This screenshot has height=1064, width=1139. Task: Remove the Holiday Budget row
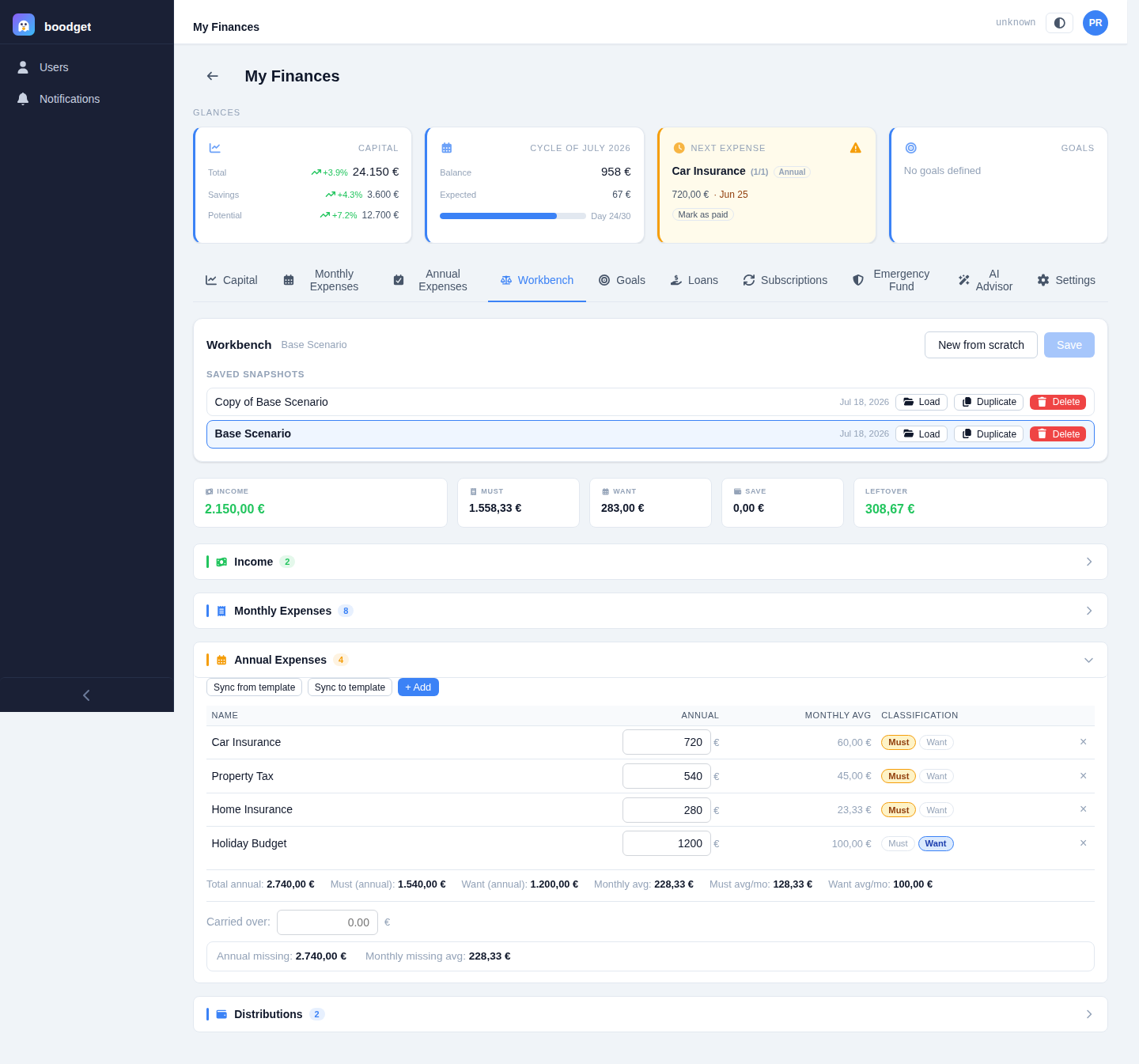(1084, 843)
